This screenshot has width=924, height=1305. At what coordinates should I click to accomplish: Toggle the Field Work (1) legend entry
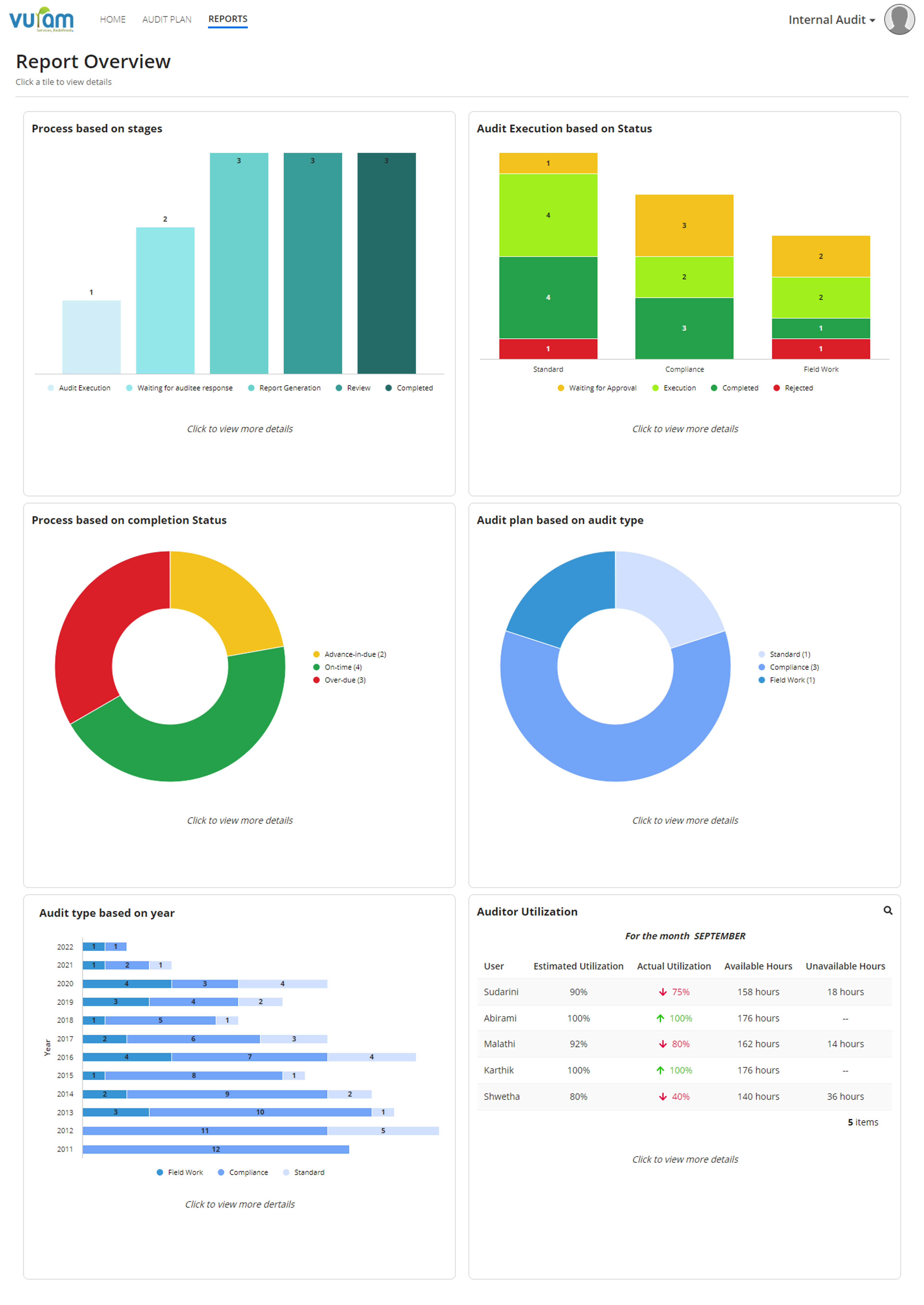(787, 680)
